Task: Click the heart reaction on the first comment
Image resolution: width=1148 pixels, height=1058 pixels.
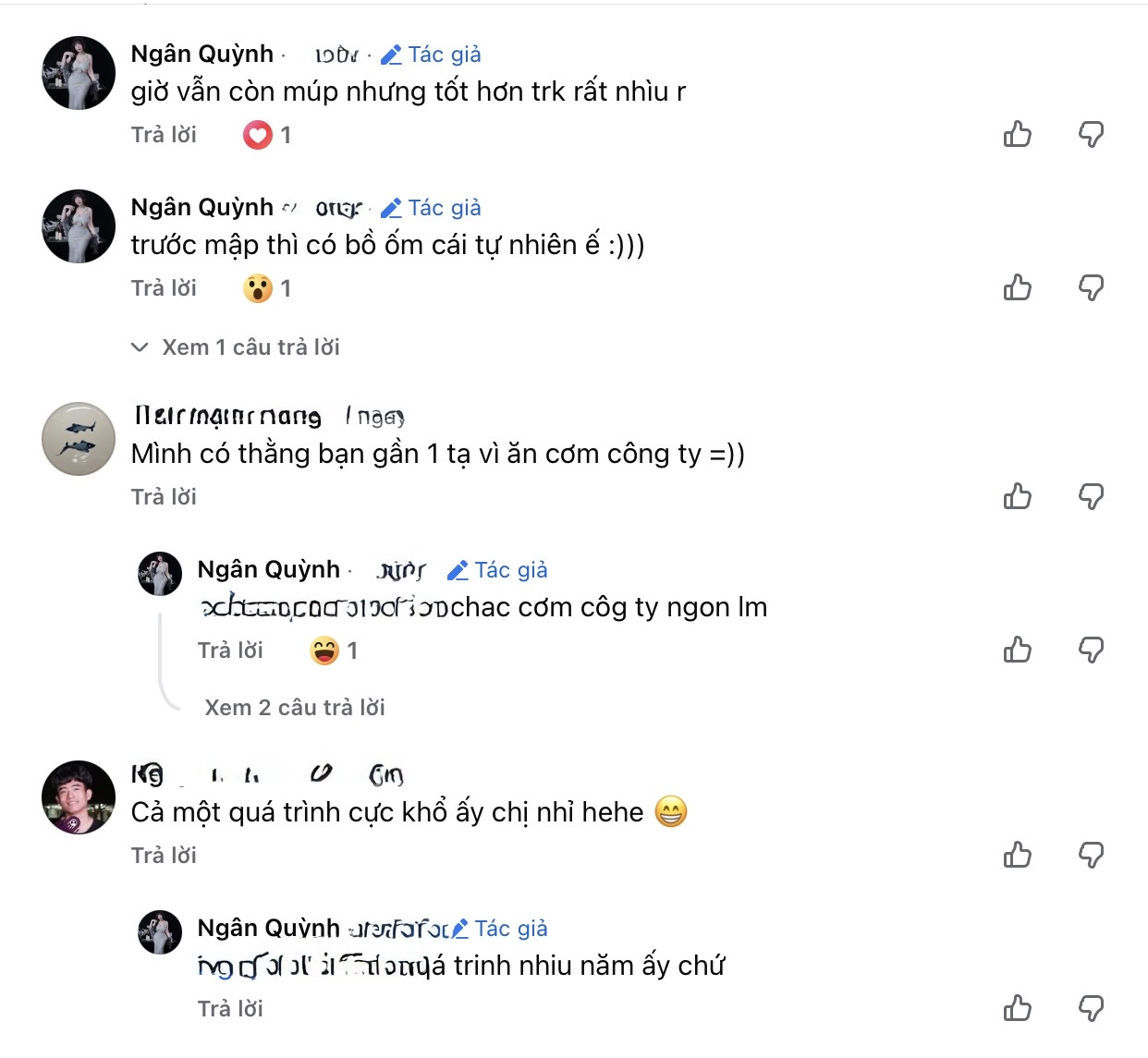Action: [258, 135]
